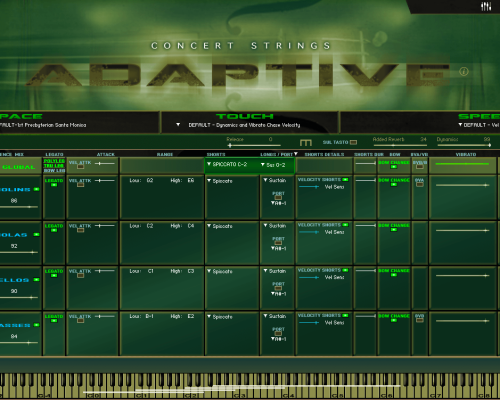This screenshot has height=400, width=500.
Task: Open the Cellos Spiccato shorts dropdown
Action: click(x=220, y=271)
